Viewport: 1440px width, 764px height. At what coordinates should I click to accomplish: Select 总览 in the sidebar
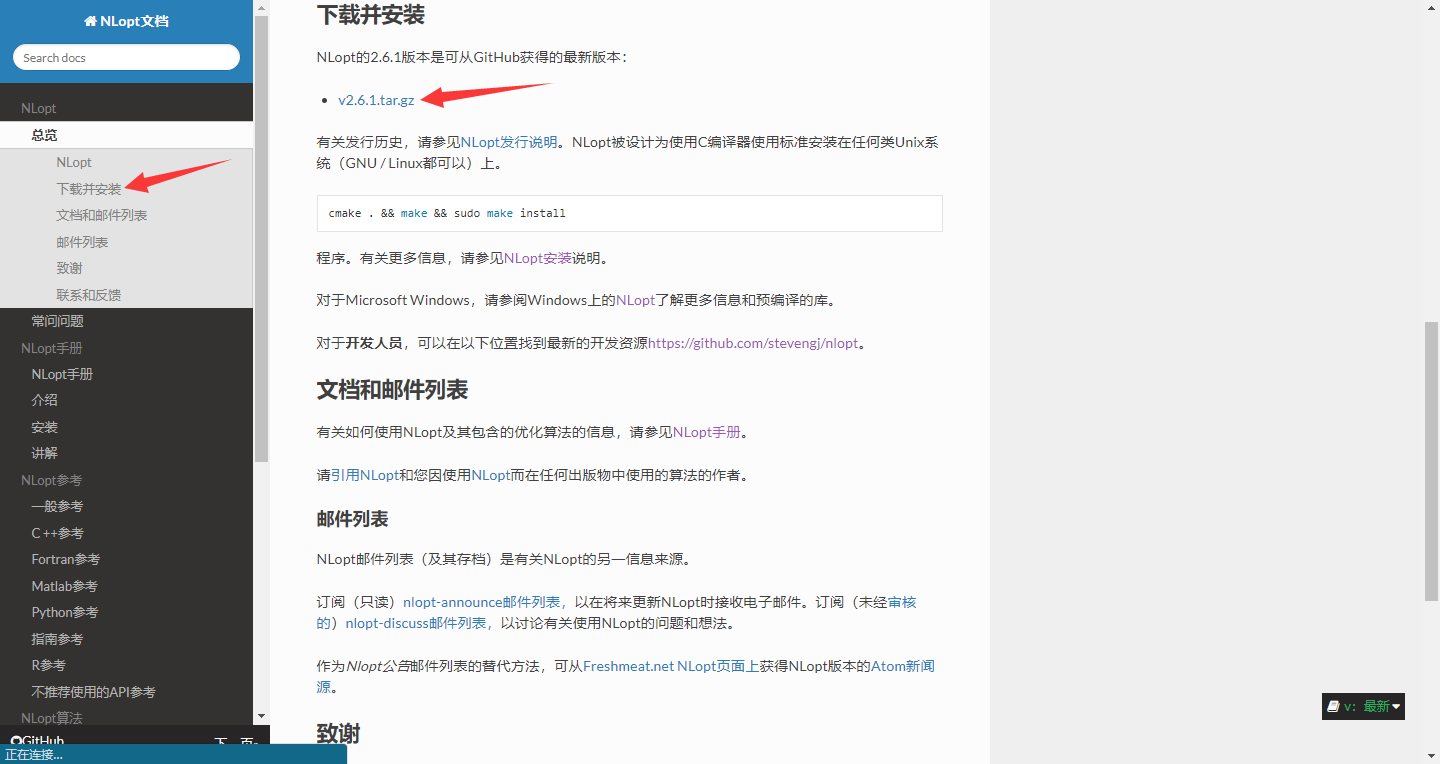click(126, 135)
